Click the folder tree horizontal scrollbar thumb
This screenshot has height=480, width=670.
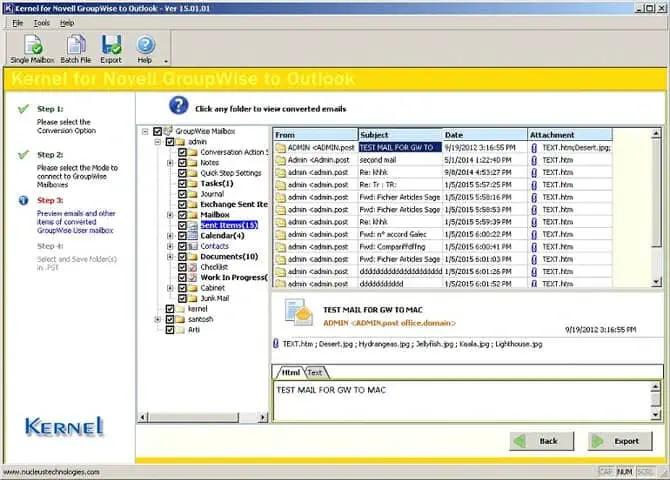point(194,417)
